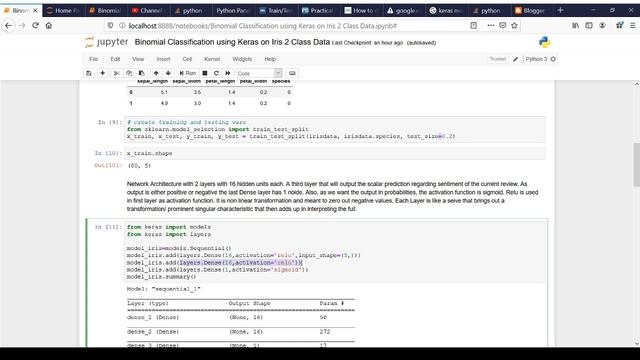The image size is (640, 360).
Task: Click the Jupyter logo
Action: 106,42
